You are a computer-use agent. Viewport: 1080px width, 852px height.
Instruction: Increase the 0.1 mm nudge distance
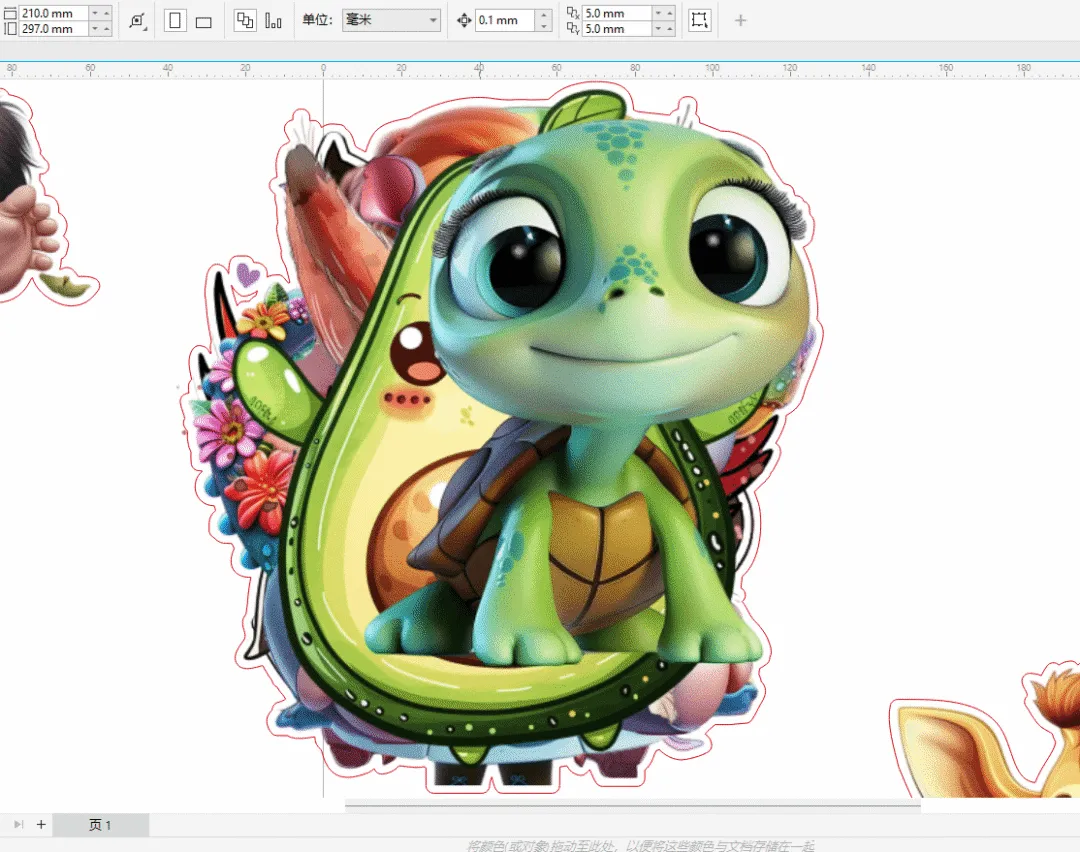pyautogui.click(x=542, y=16)
